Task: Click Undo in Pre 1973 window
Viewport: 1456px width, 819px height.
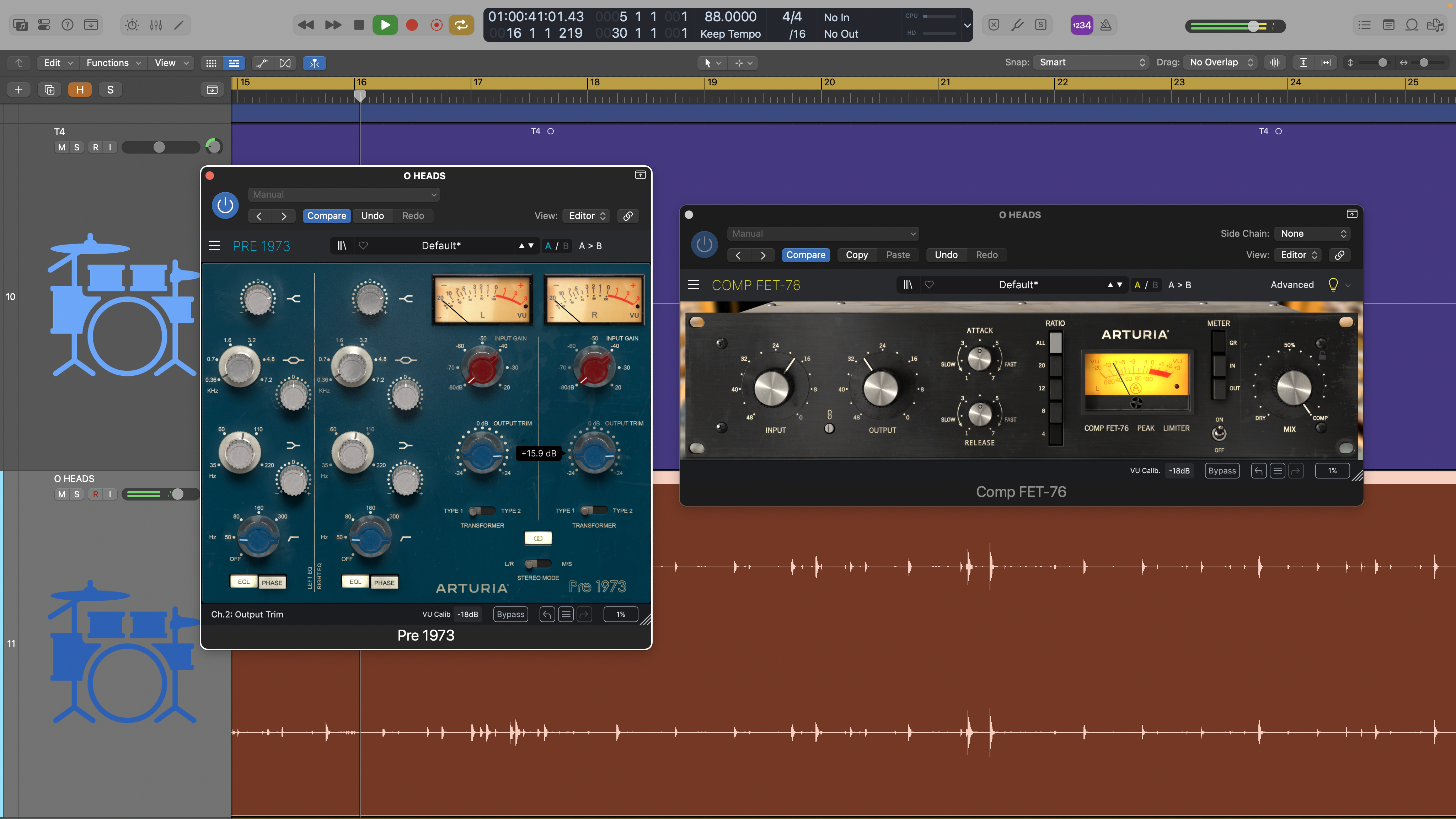Action: (373, 215)
